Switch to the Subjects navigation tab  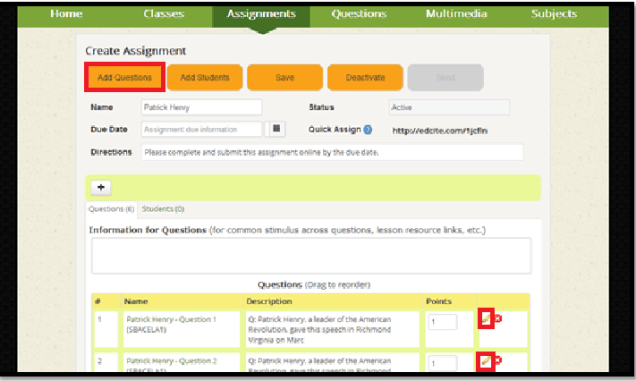(554, 14)
